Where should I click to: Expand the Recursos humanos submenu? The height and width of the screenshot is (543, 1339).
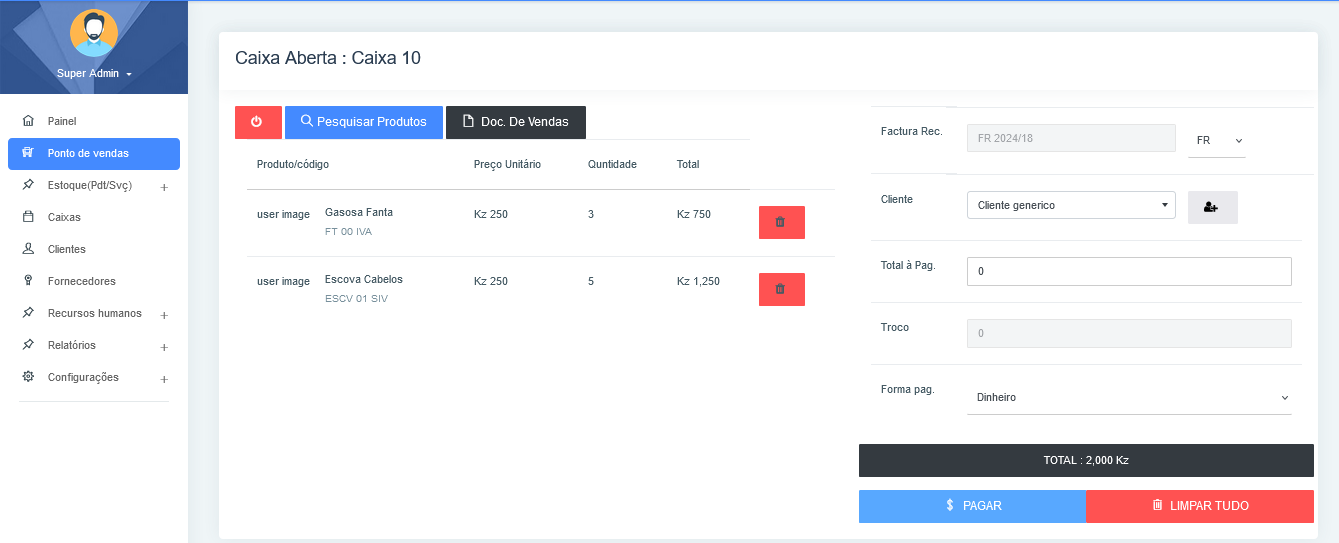tap(164, 315)
